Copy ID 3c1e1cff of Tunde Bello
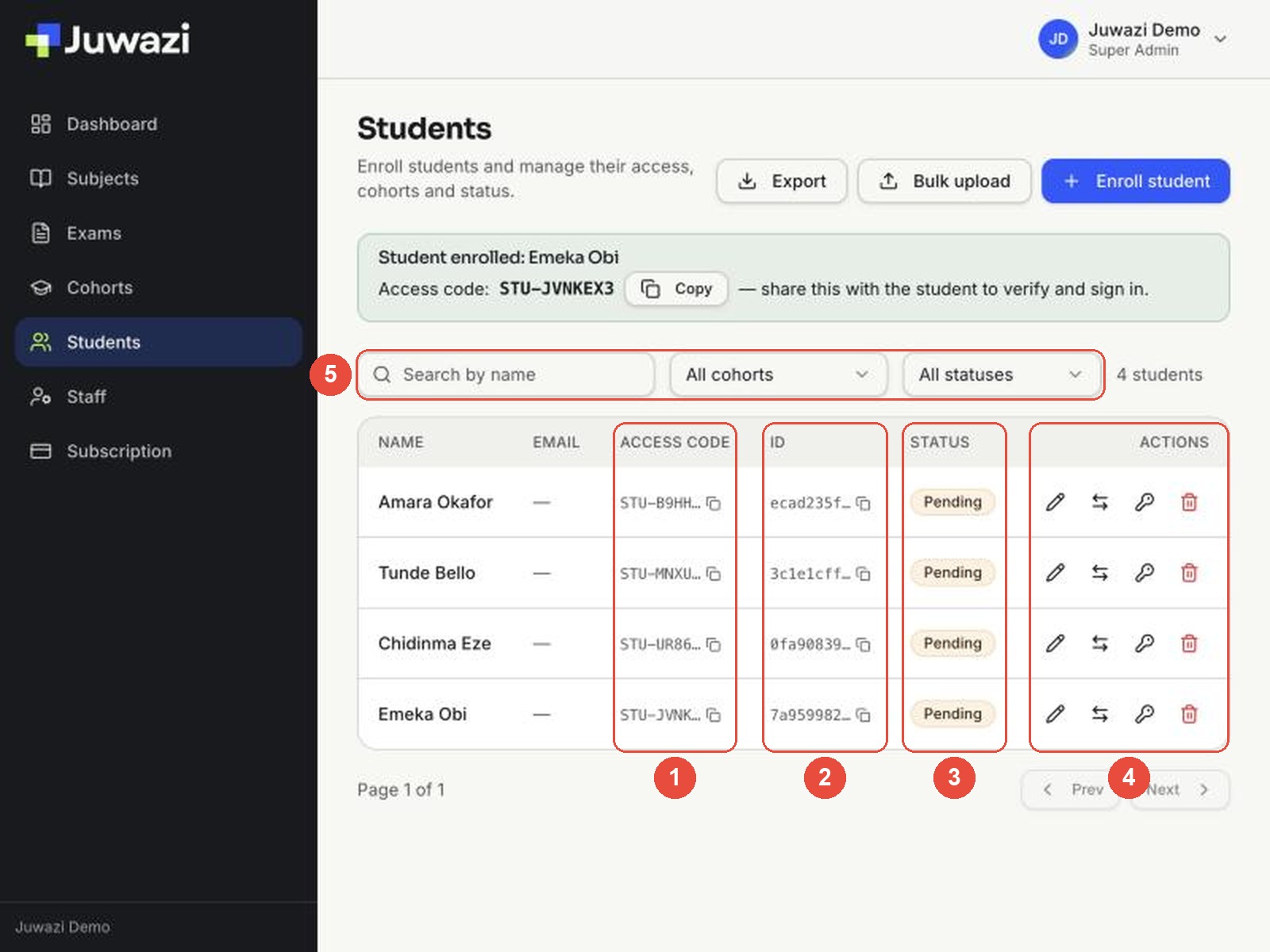1270x952 pixels. 864,574
